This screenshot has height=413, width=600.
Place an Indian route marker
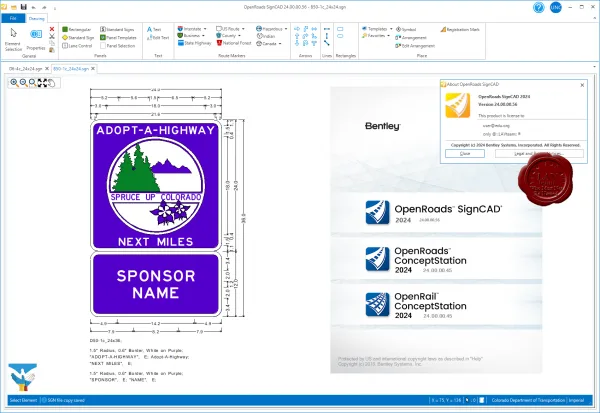coord(266,36)
